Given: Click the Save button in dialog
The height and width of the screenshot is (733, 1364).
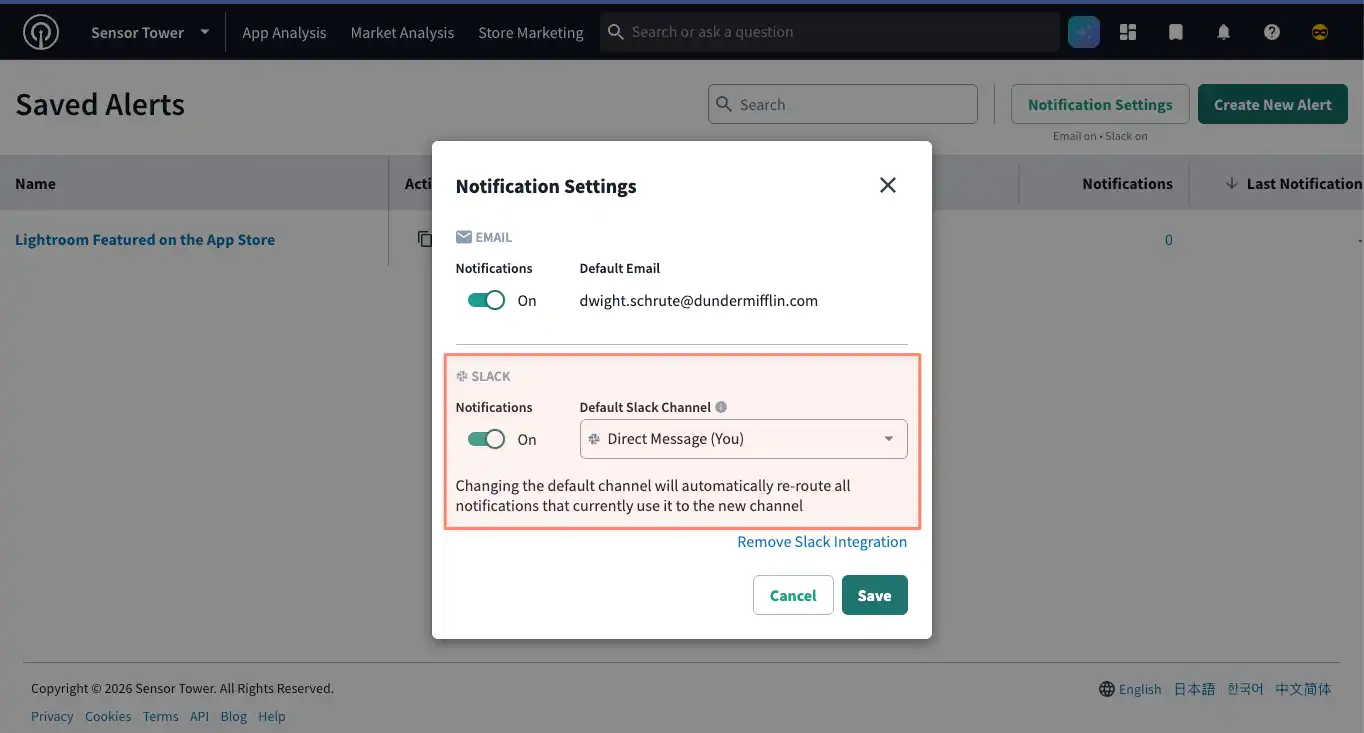Looking at the screenshot, I should click(x=875, y=595).
